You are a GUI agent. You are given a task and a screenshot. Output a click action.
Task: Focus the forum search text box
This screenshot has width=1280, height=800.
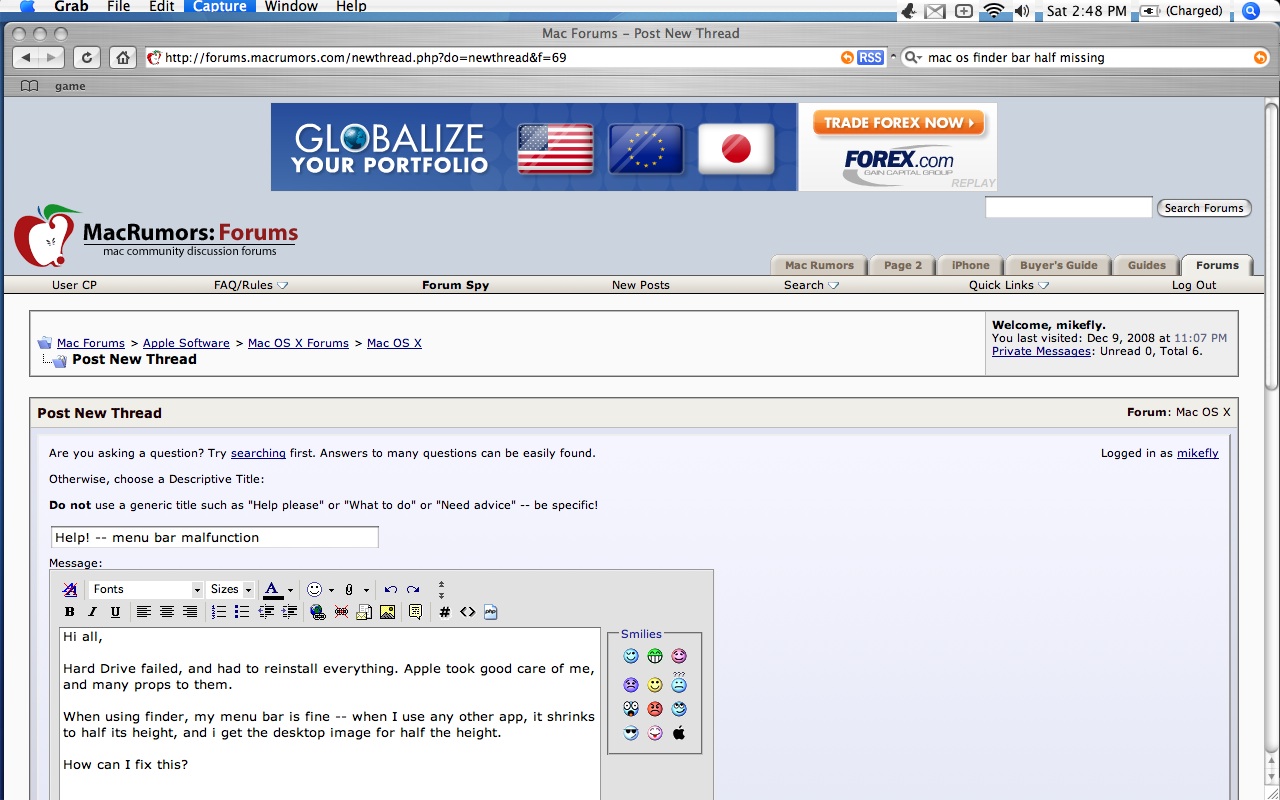(x=1069, y=208)
